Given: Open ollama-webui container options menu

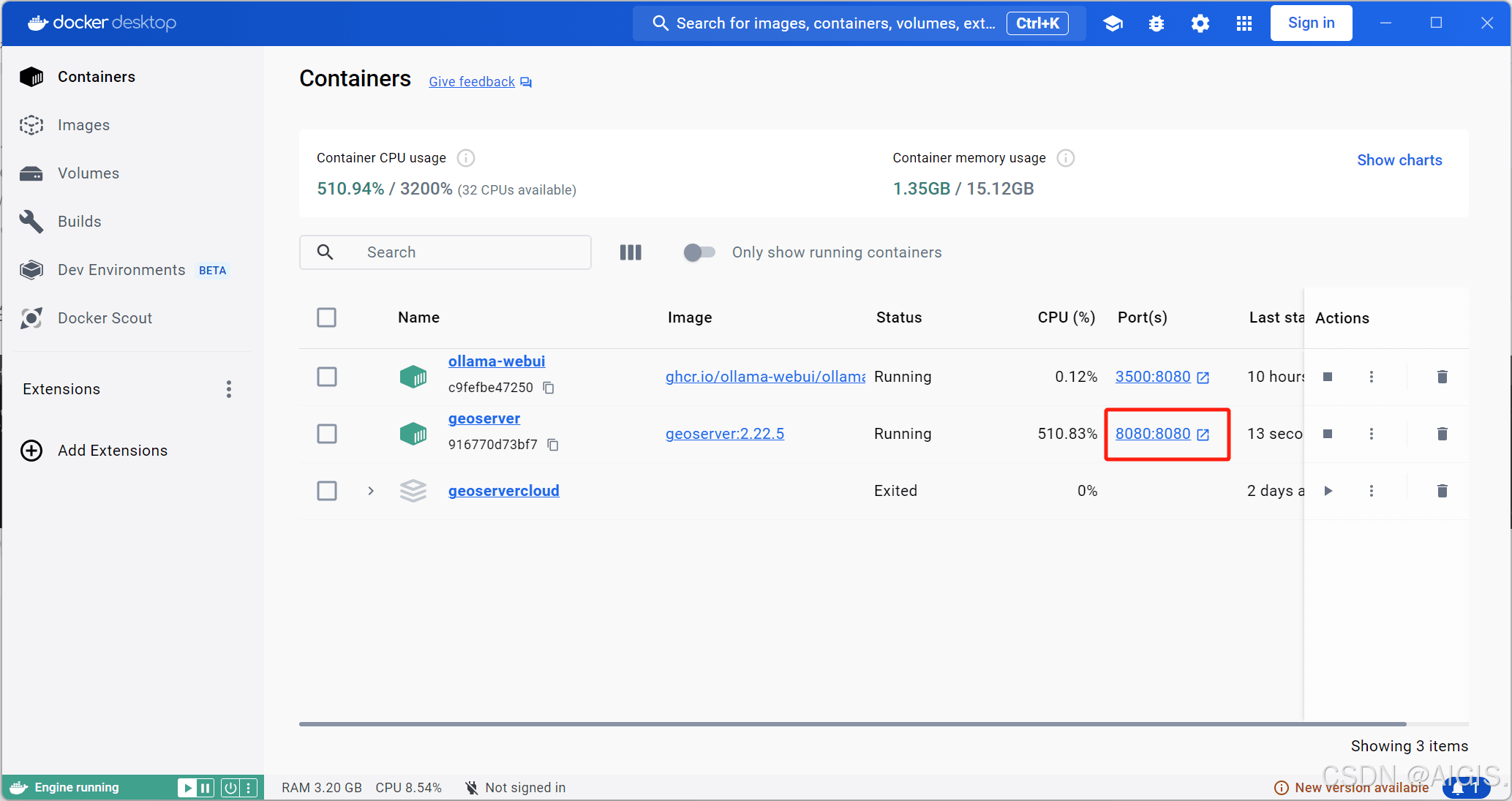Looking at the screenshot, I should [x=1371, y=376].
